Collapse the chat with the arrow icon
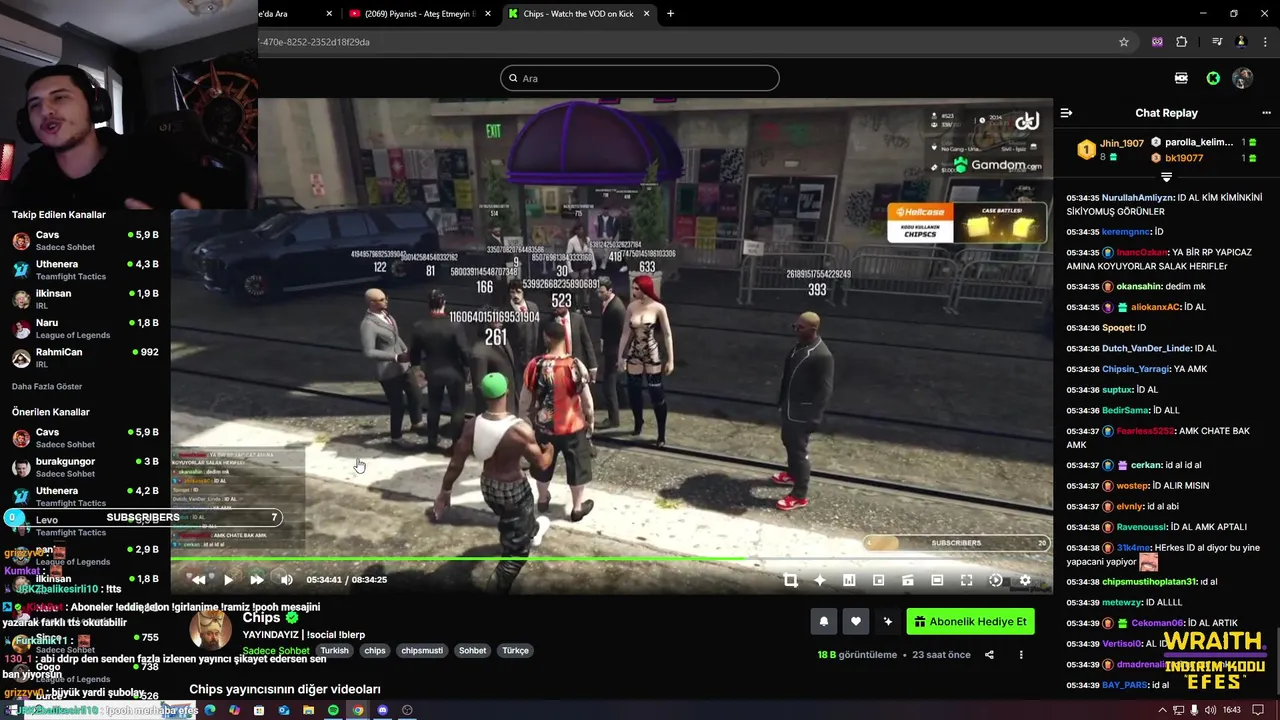The height and width of the screenshot is (720, 1280). coord(1066,113)
